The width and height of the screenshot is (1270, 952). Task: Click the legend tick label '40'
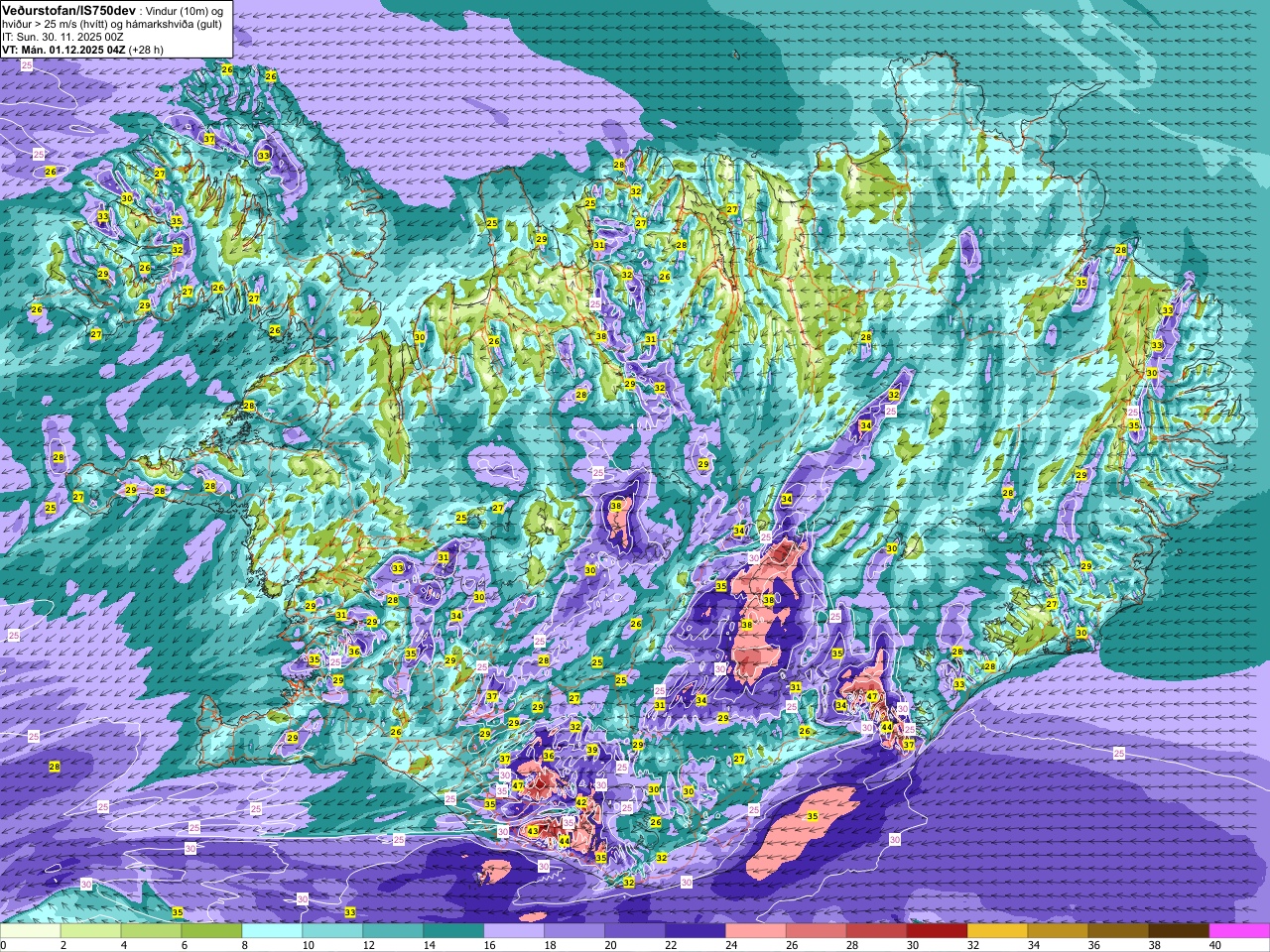tap(1213, 945)
